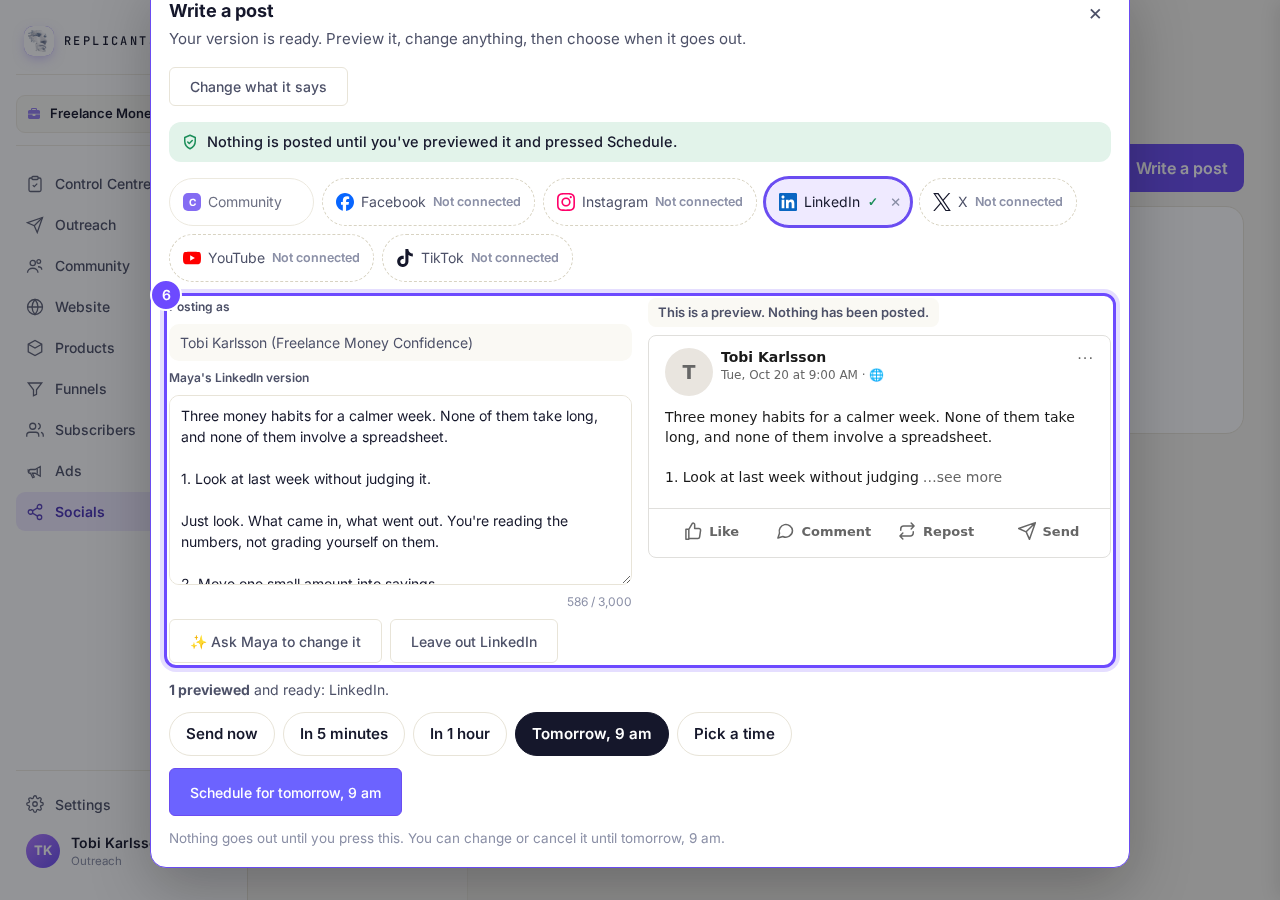Click Ask Maya to change it
The image size is (1280, 900).
tap(275, 641)
